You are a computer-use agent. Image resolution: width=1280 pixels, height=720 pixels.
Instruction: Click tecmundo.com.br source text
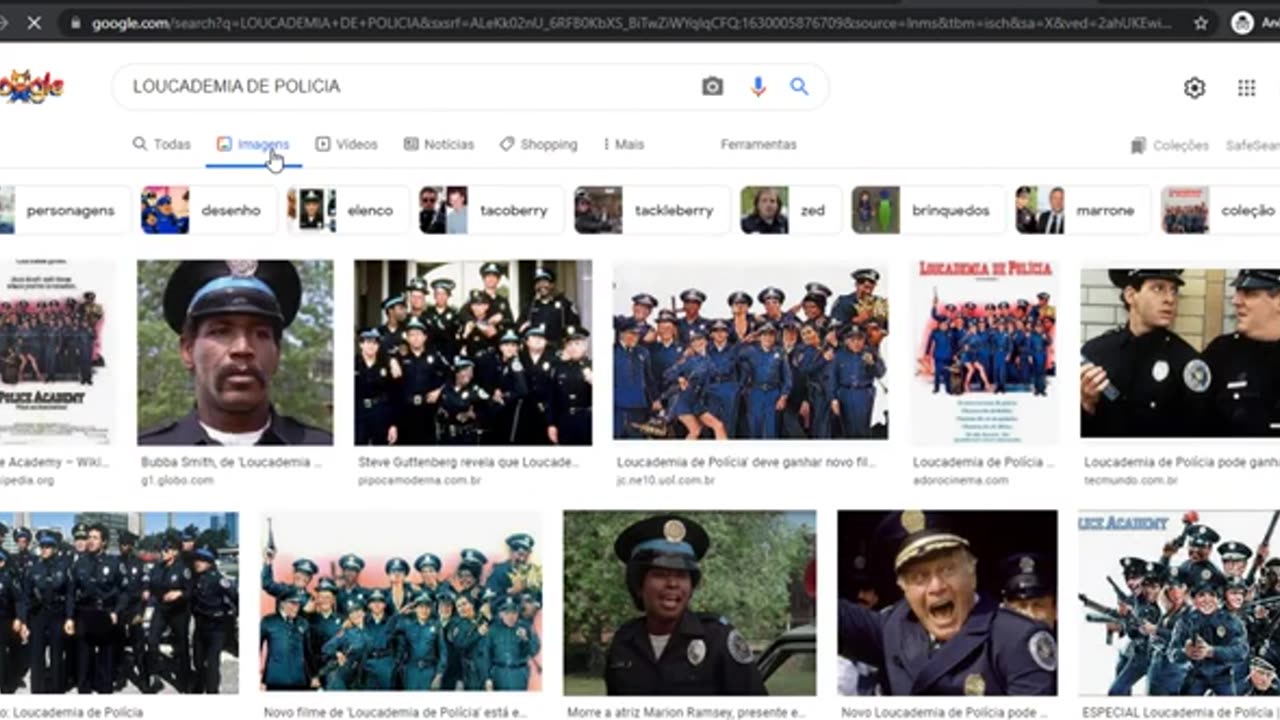[x=1130, y=480]
